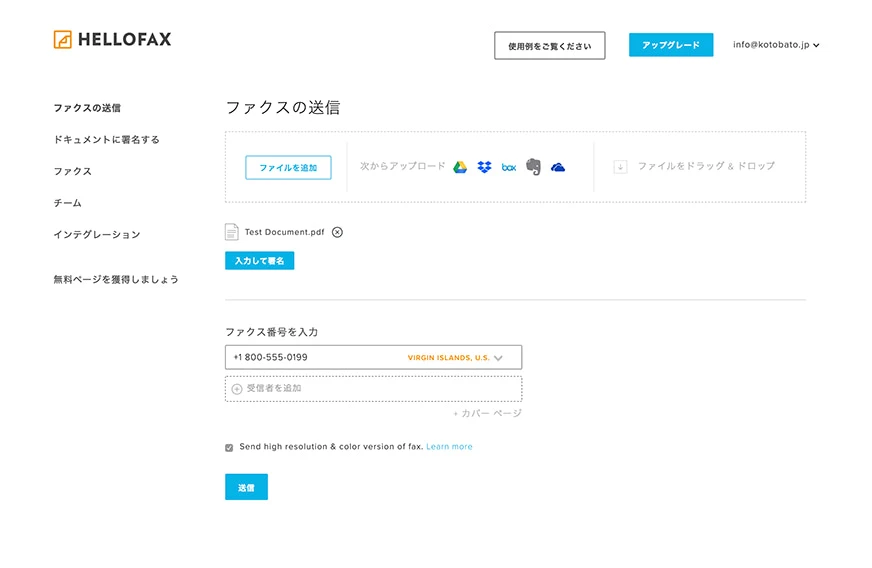Viewport: 872px width, 568px height.
Task: Upload from Dropbox icon
Action: pyautogui.click(x=484, y=167)
